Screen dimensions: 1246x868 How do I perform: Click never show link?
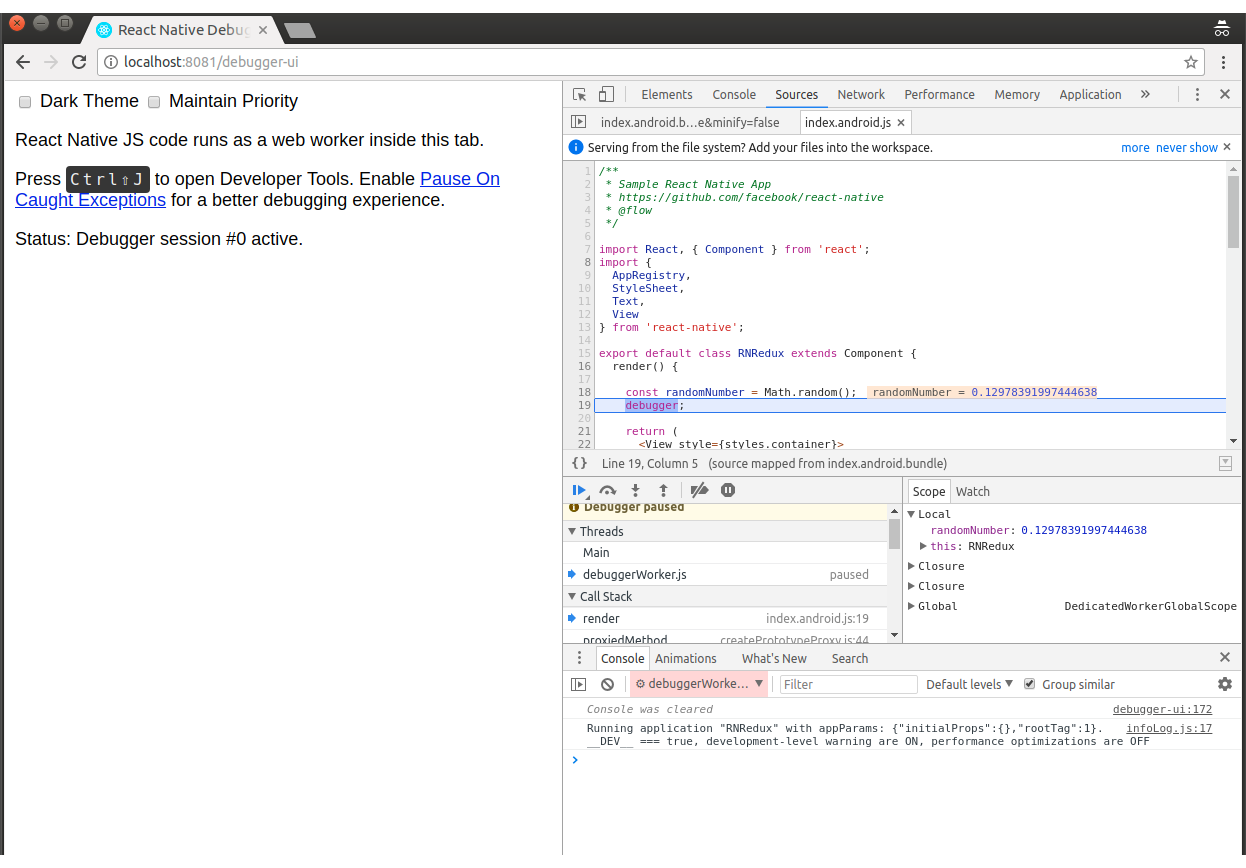click(x=1187, y=147)
